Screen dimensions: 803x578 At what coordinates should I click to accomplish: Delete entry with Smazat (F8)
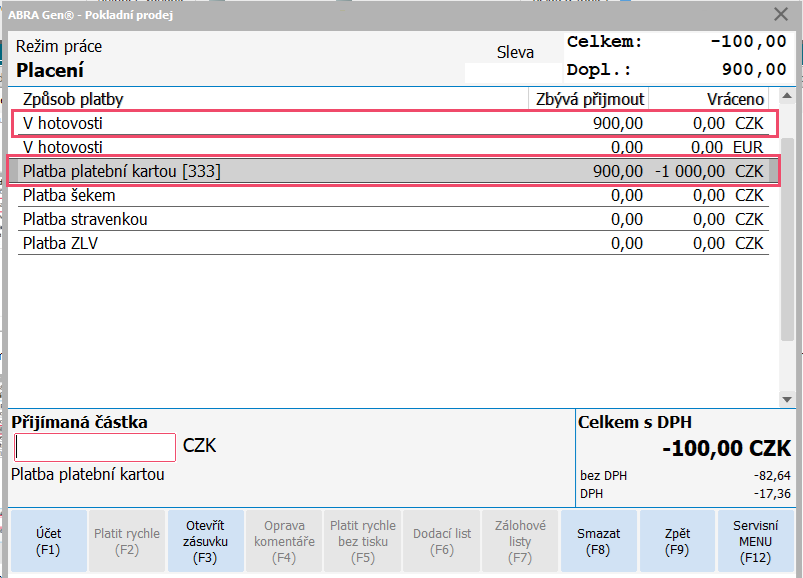(x=599, y=541)
